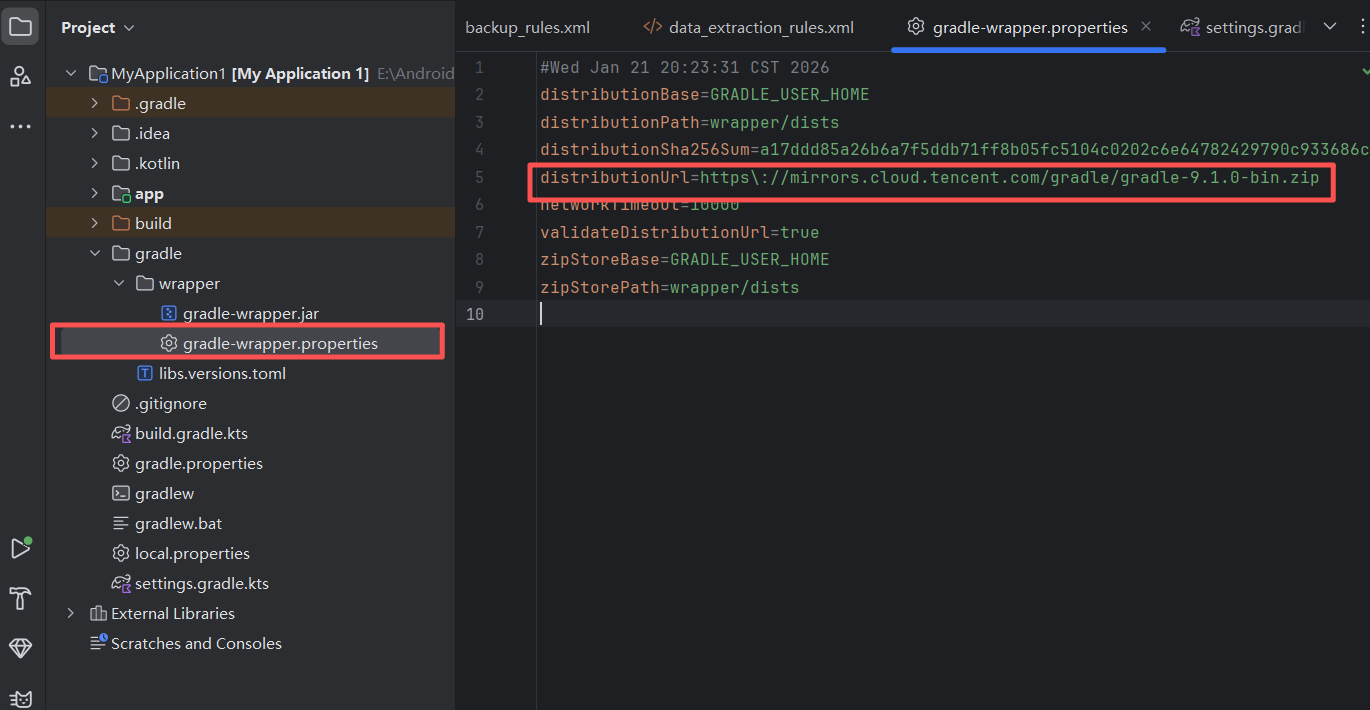Collapse the wrapper folder

(x=119, y=284)
